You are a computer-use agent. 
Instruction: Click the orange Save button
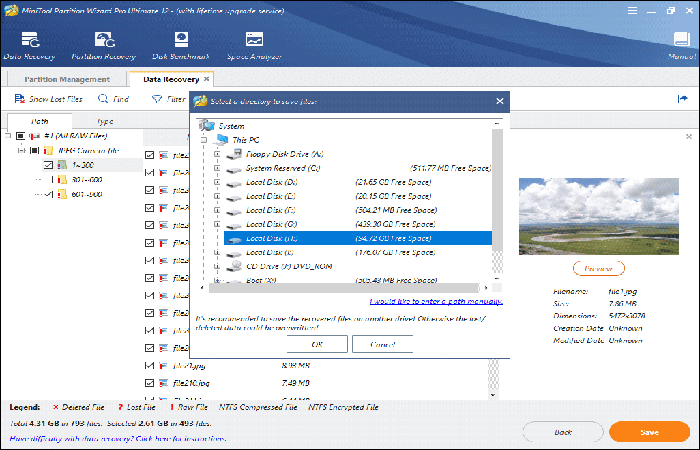coord(649,432)
